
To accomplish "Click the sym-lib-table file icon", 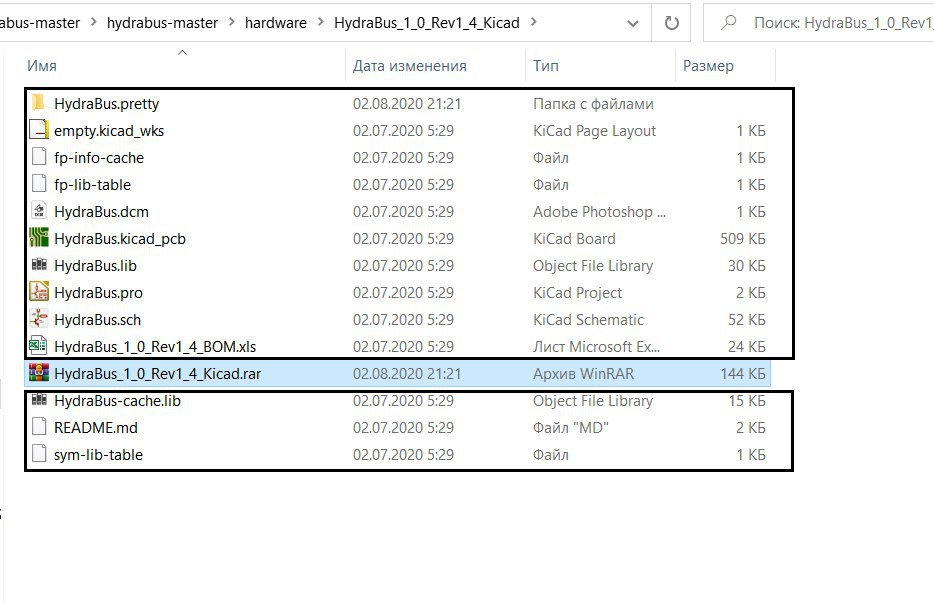I will (39, 454).
